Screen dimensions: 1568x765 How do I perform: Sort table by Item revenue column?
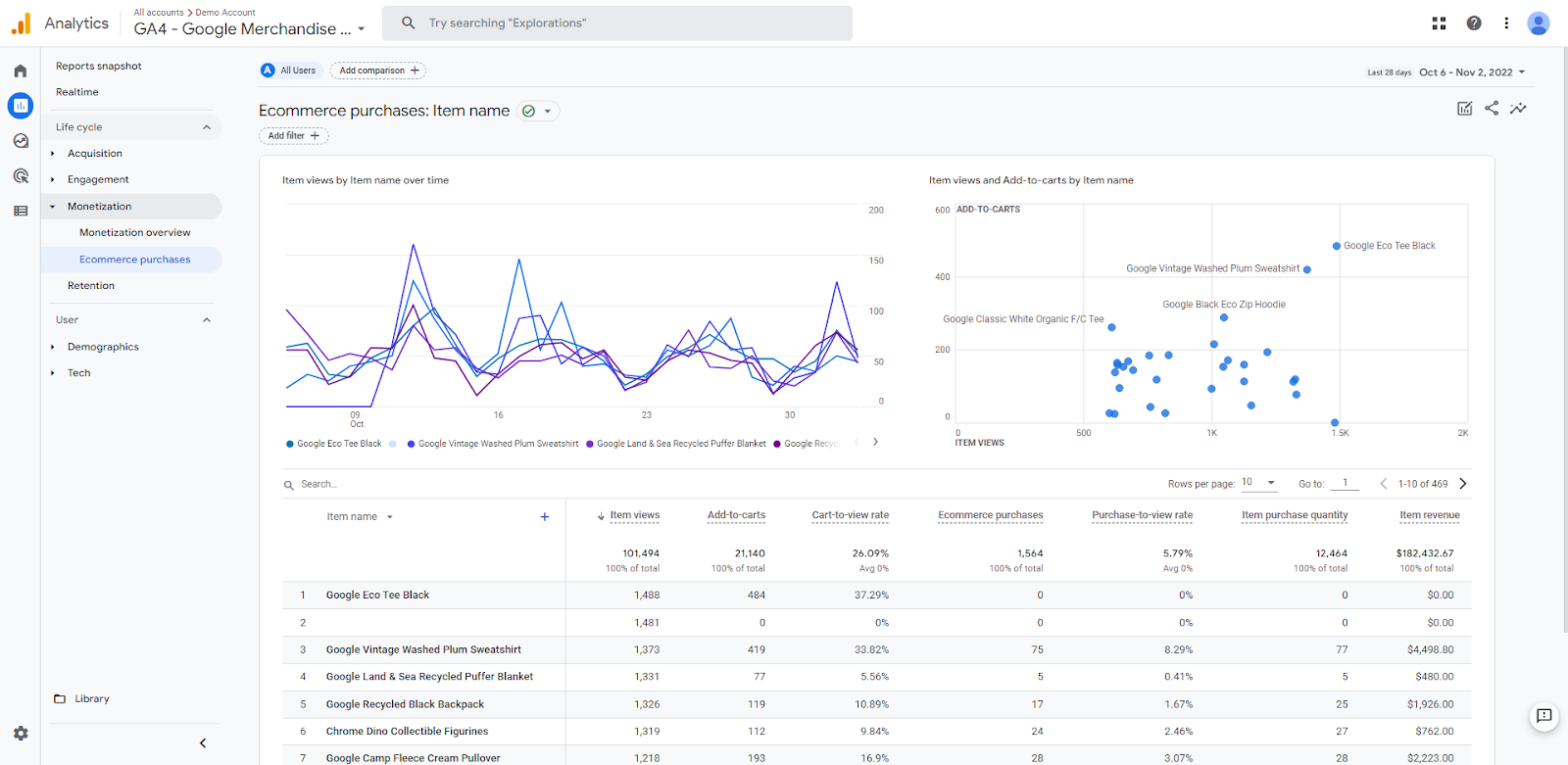click(1429, 515)
